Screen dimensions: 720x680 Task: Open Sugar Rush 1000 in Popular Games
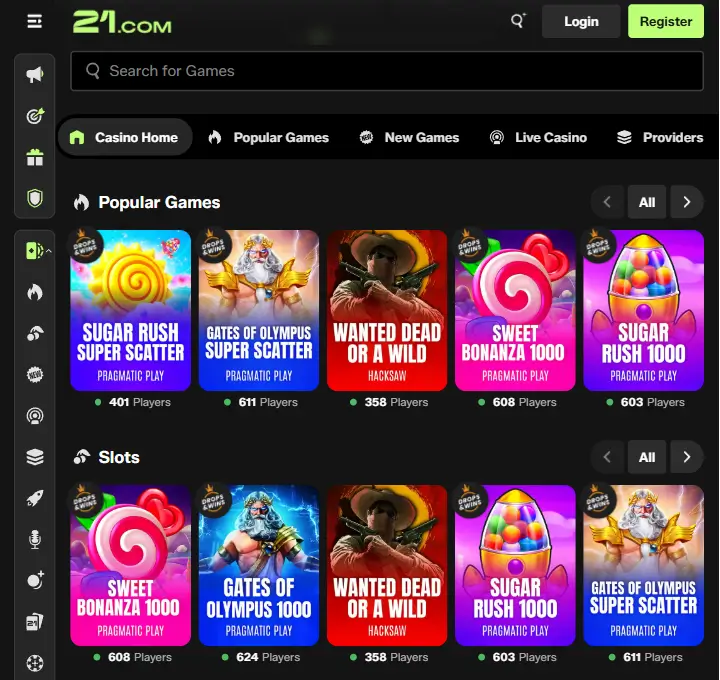[x=643, y=310]
